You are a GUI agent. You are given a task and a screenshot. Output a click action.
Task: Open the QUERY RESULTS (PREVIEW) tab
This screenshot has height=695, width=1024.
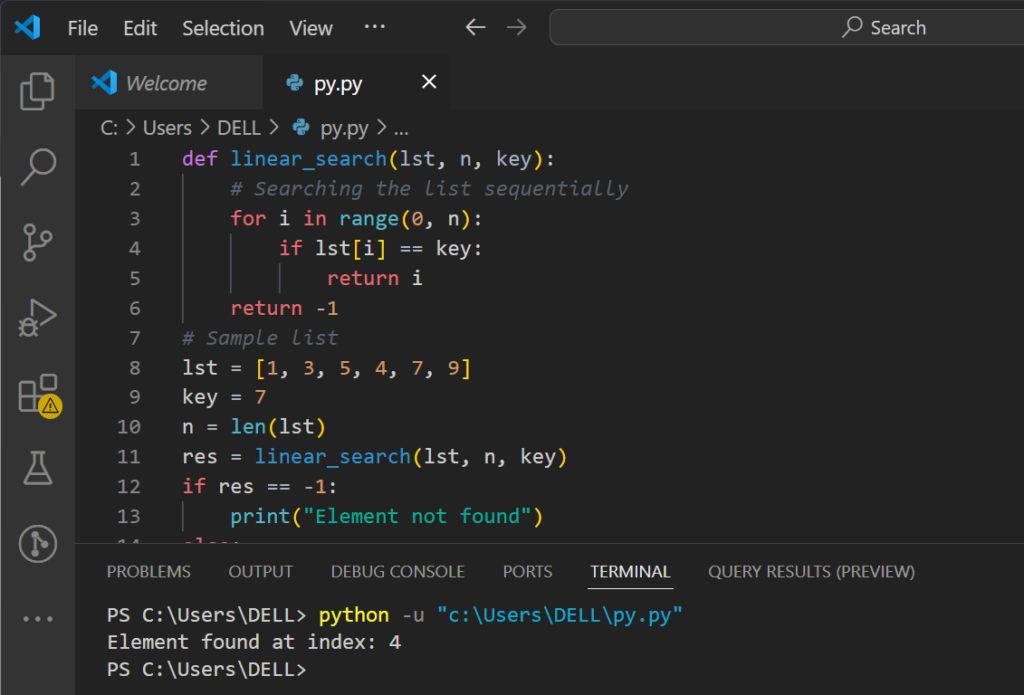coord(812,572)
